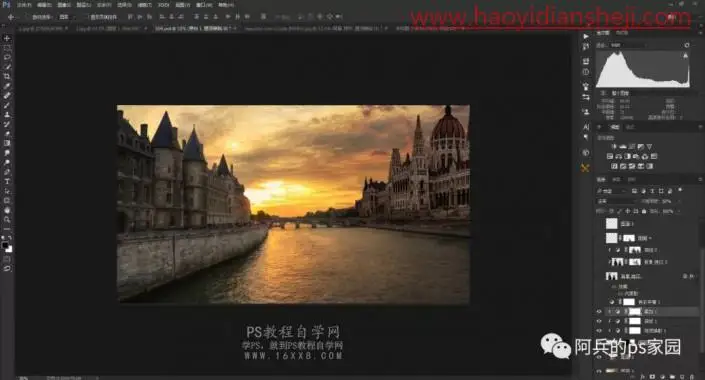The image size is (705, 380).
Task: Select the Brush tool
Action: (7, 105)
